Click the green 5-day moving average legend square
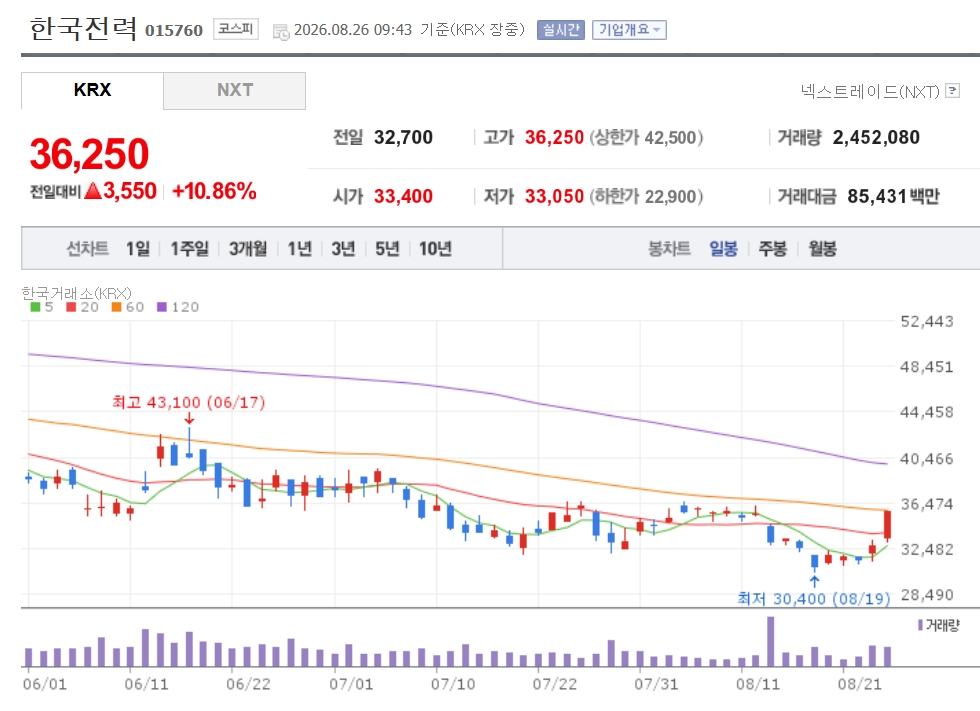Image resolution: width=980 pixels, height=711 pixels. click(35, 307)
